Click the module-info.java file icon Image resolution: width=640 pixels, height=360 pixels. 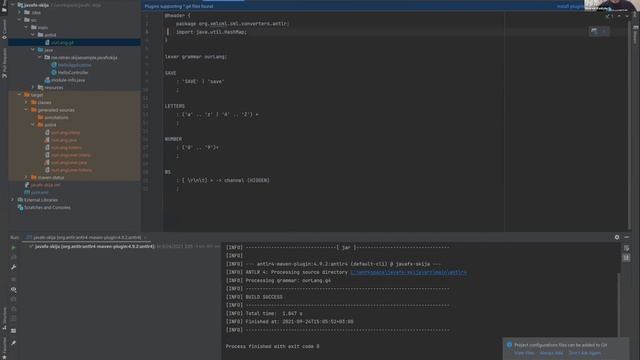[47, 80]
